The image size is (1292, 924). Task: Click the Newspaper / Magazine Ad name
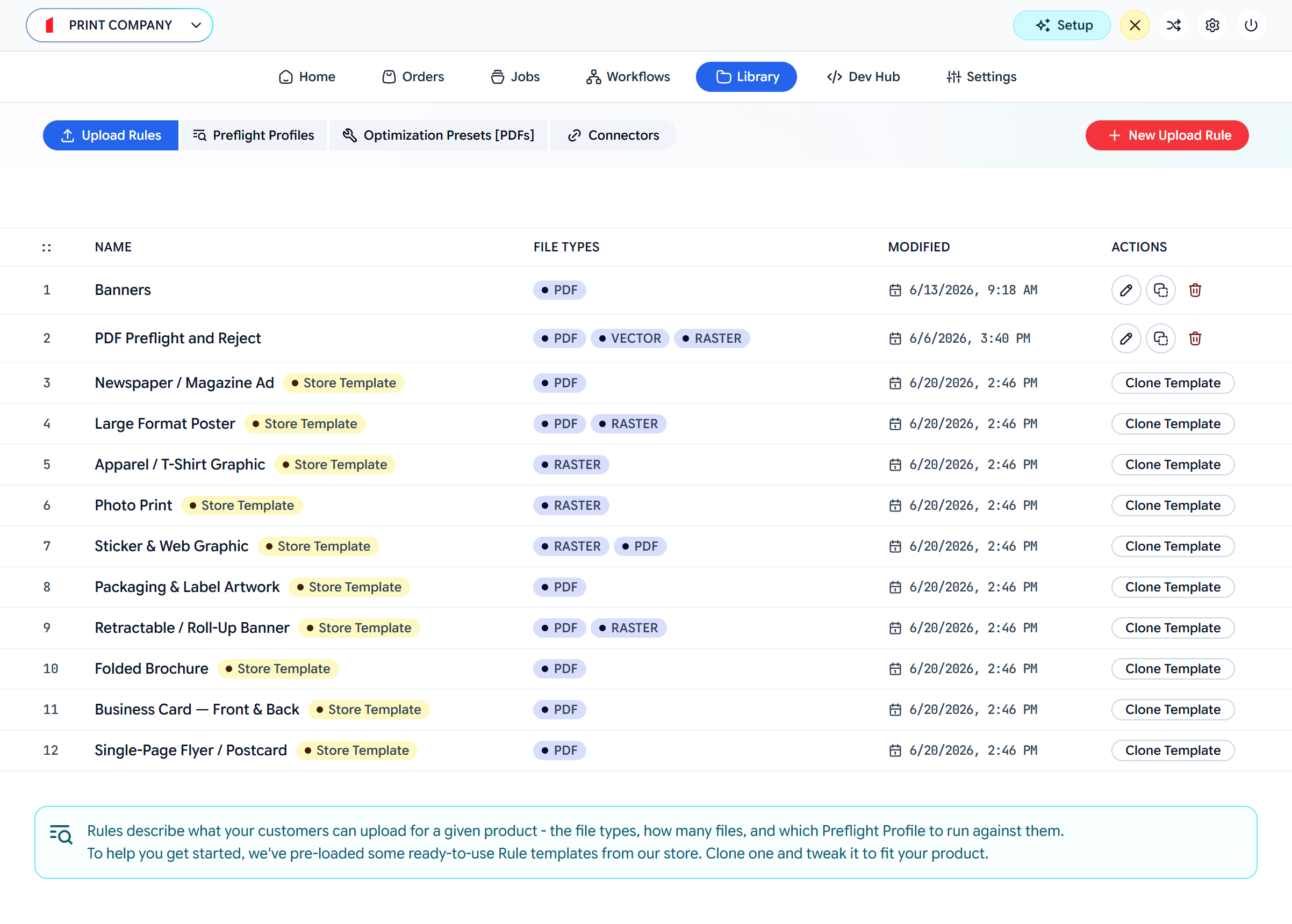tap(184, 383)
